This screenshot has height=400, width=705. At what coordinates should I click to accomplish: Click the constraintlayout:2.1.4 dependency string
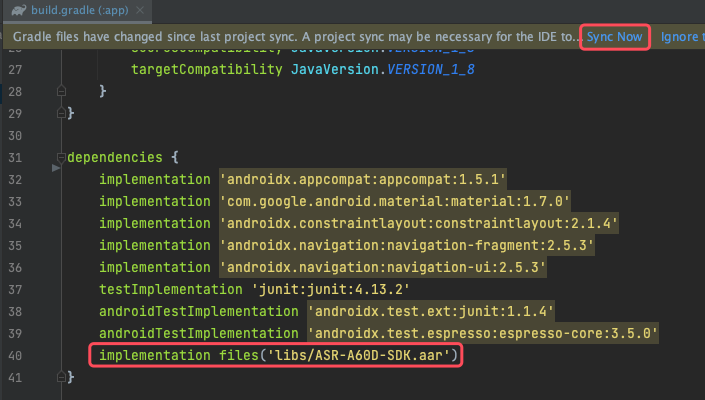tap(419, 224)
